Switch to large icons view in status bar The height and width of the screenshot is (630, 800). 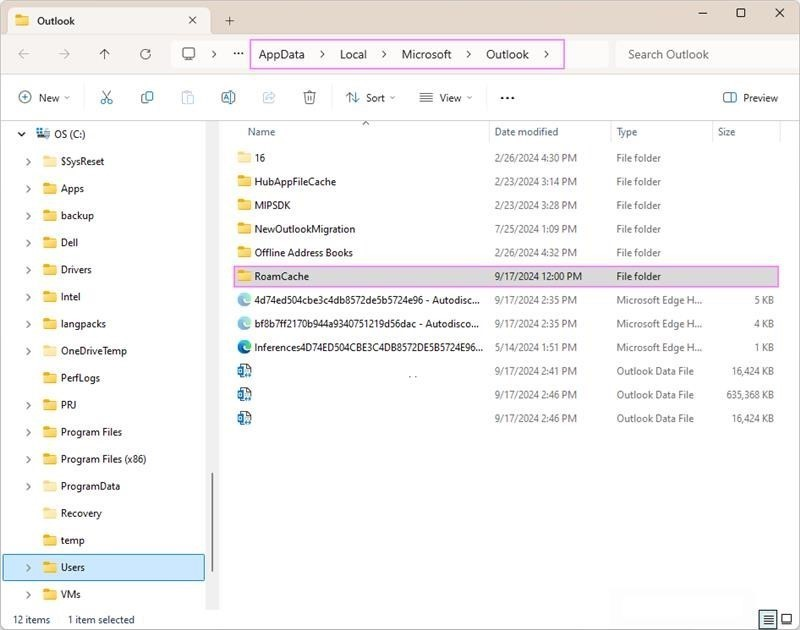coord(787,619)
